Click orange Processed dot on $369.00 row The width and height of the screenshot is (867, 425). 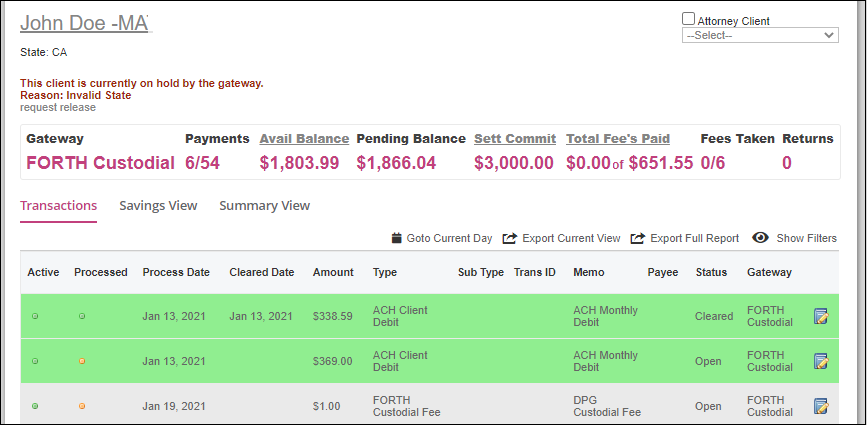pyautogui.click(x=82, y=361)
